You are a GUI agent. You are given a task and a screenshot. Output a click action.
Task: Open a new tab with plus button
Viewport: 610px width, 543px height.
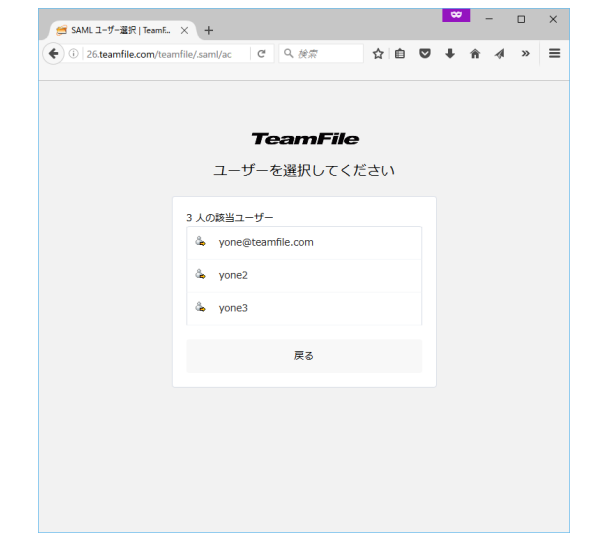pyautogui.click(x=209, y=30)
